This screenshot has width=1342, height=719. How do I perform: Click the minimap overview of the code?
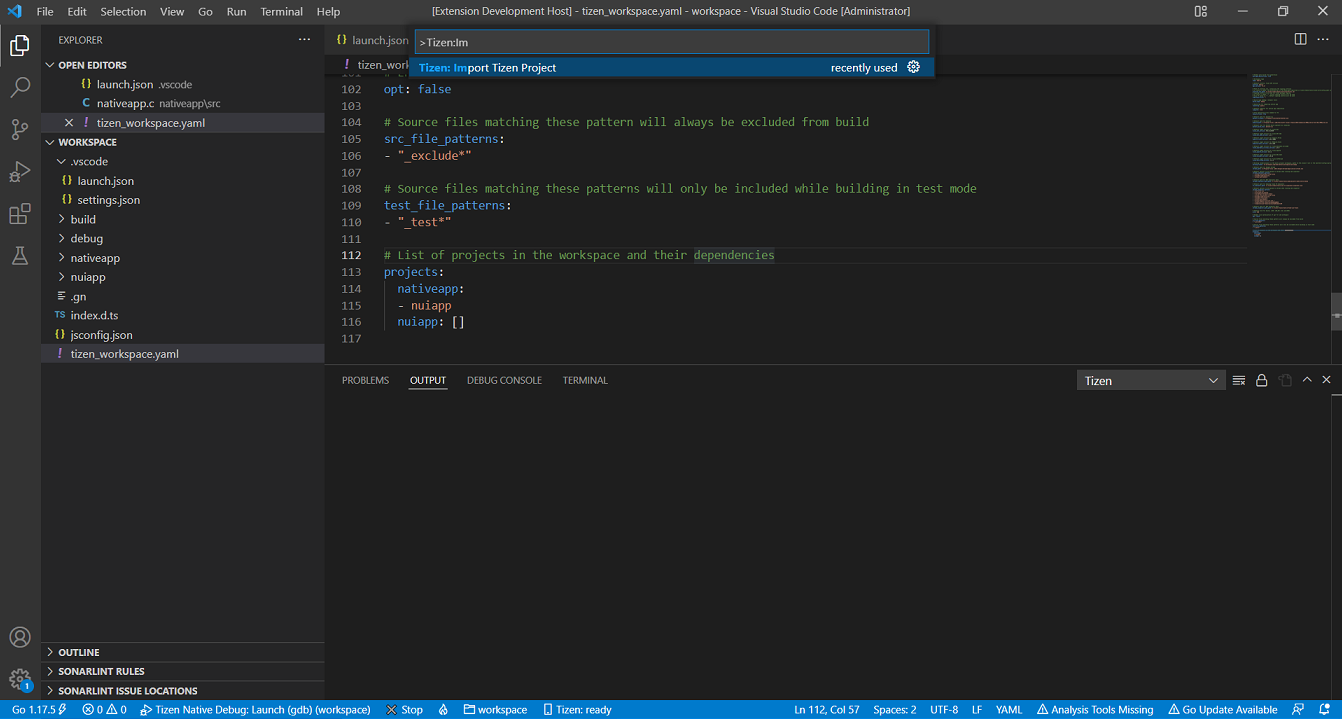tap(1290, 150)
